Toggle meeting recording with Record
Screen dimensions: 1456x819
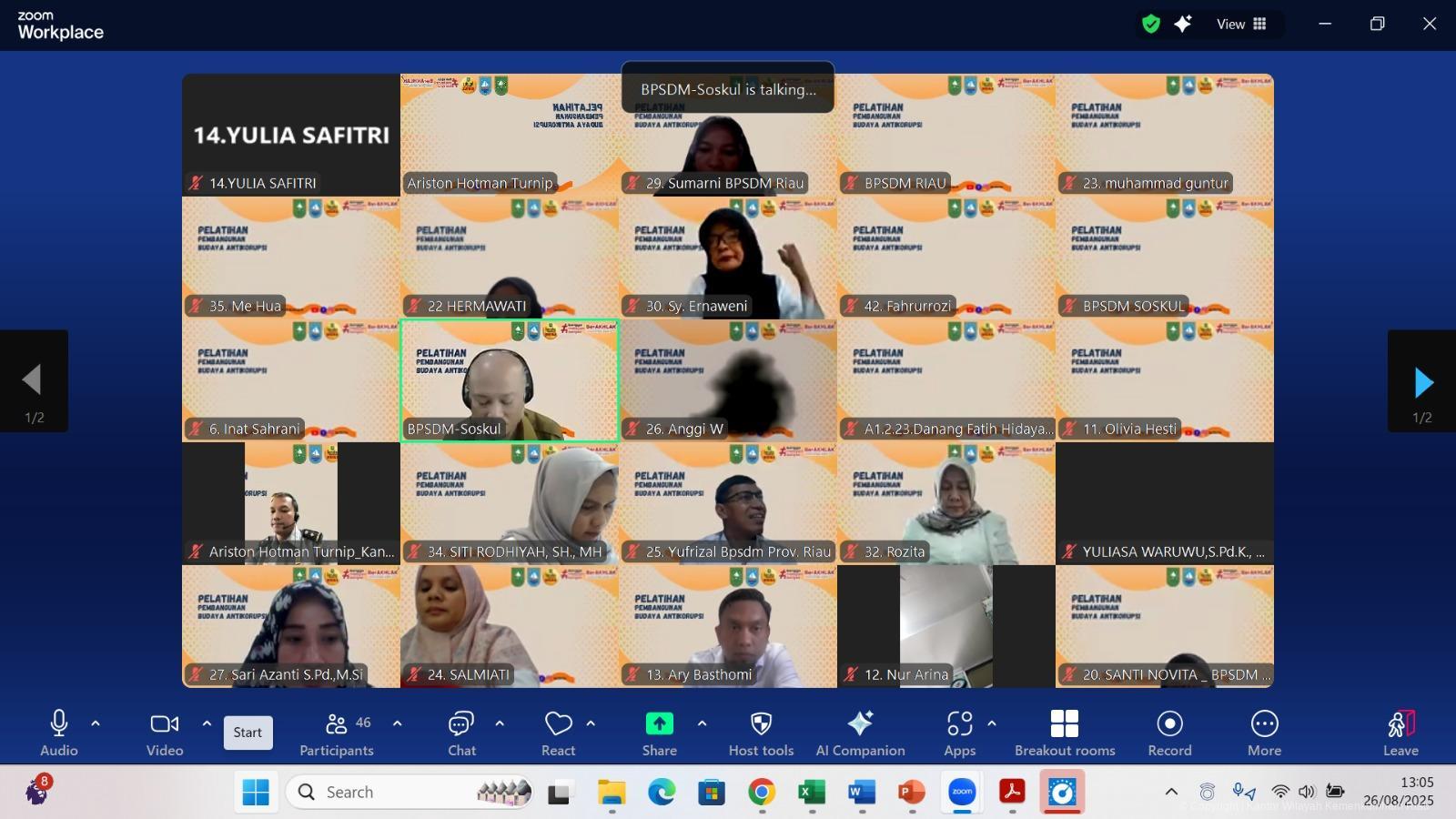coord(1169,733)
